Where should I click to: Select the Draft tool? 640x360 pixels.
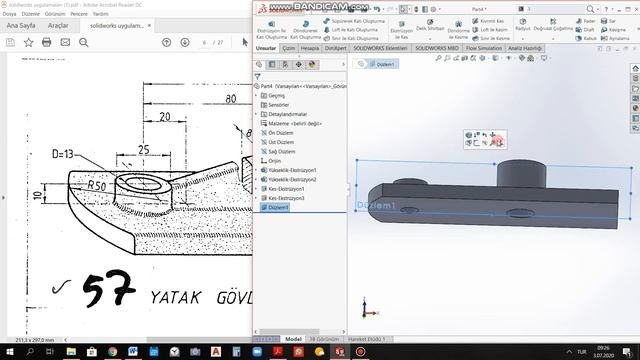pyautogui.click(x=585, y=30)
